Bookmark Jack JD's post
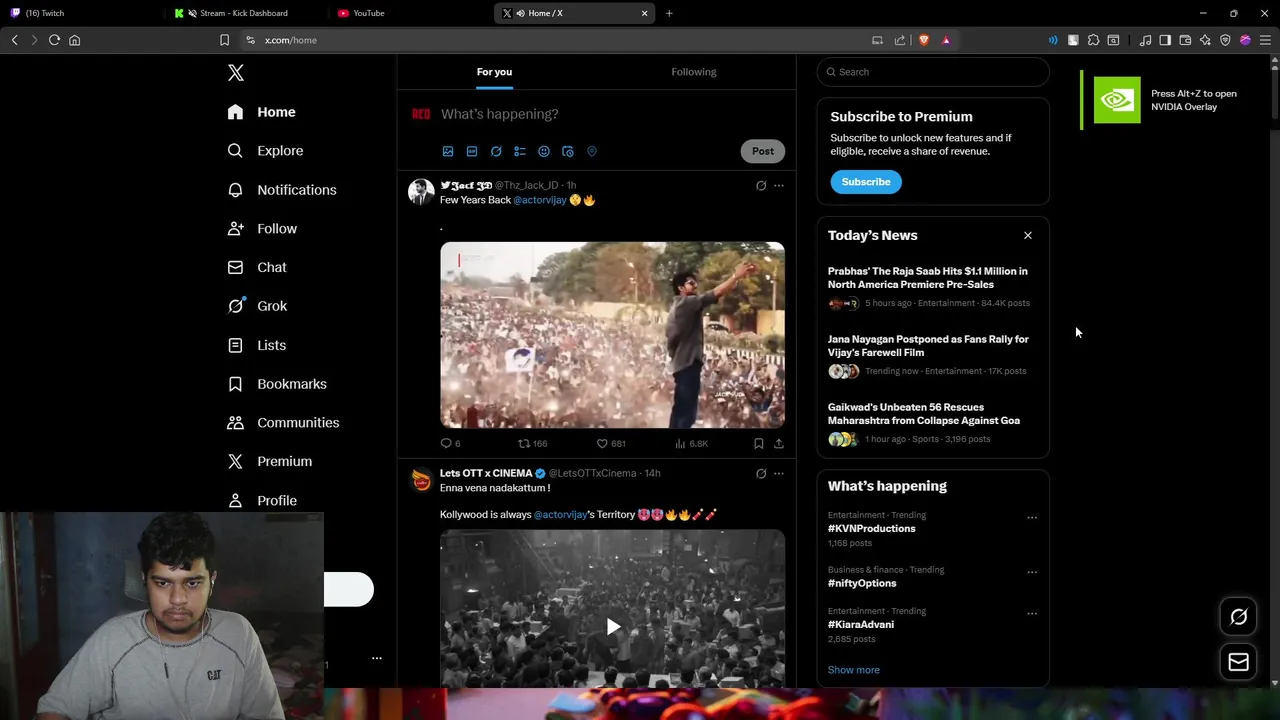 pos(759,443)
